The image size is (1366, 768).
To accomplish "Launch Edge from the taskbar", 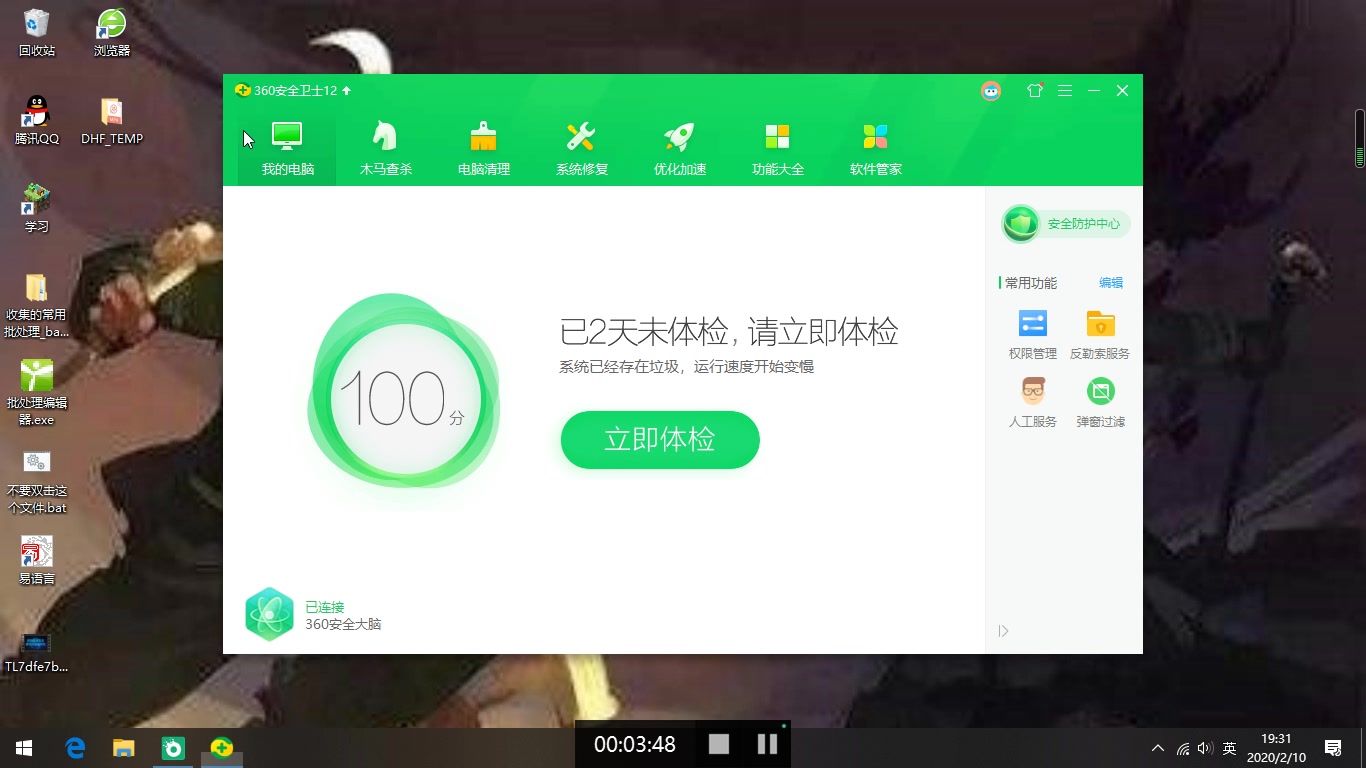I will [x=75, y=747].
